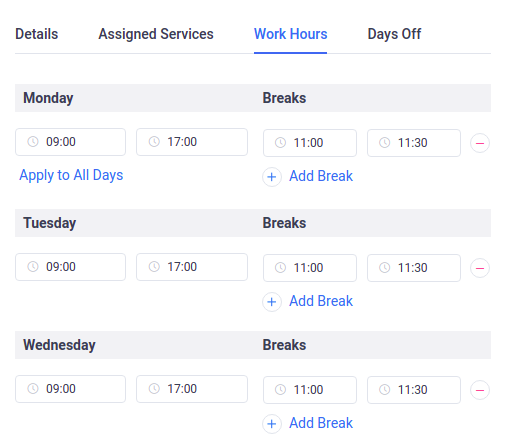Open Monday 09:00 start time picker
Viewport: 506px width, 447px height.
70,142
